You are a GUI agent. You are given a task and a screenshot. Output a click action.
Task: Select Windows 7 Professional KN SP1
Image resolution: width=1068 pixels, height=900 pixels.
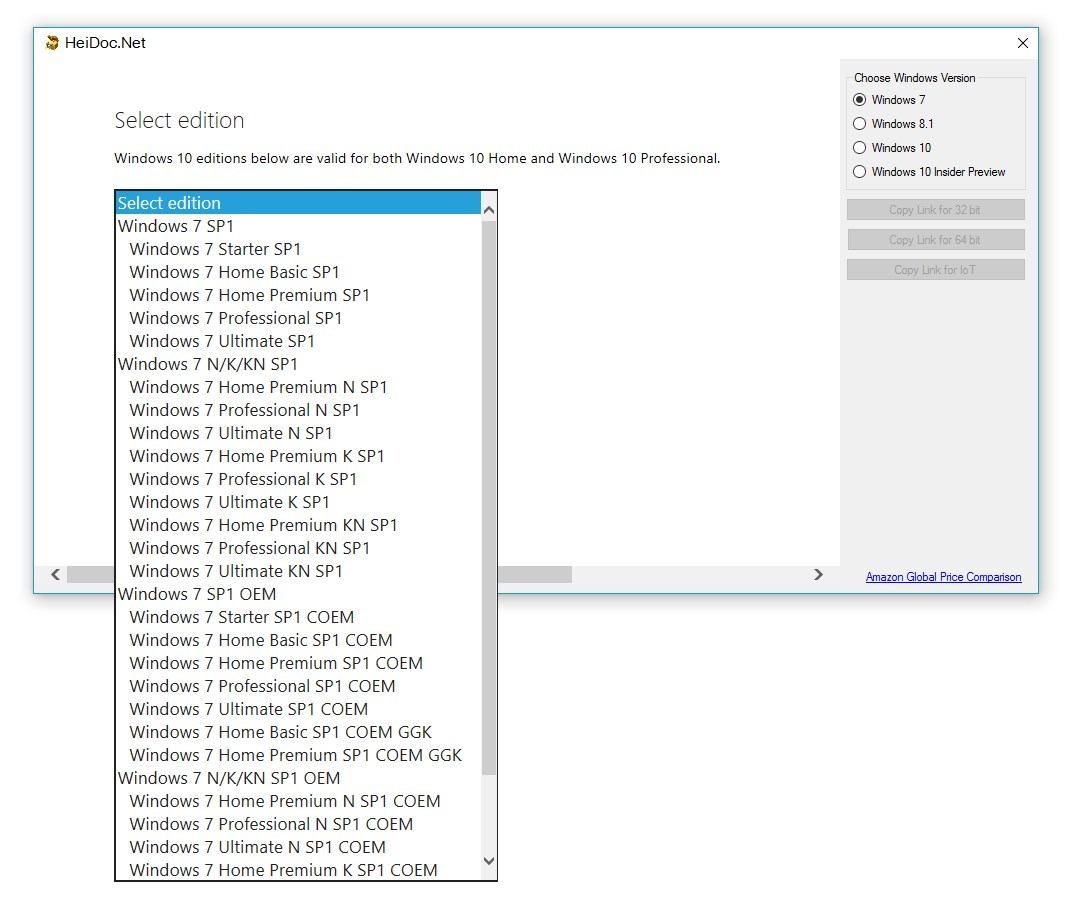tap(298, 548)
